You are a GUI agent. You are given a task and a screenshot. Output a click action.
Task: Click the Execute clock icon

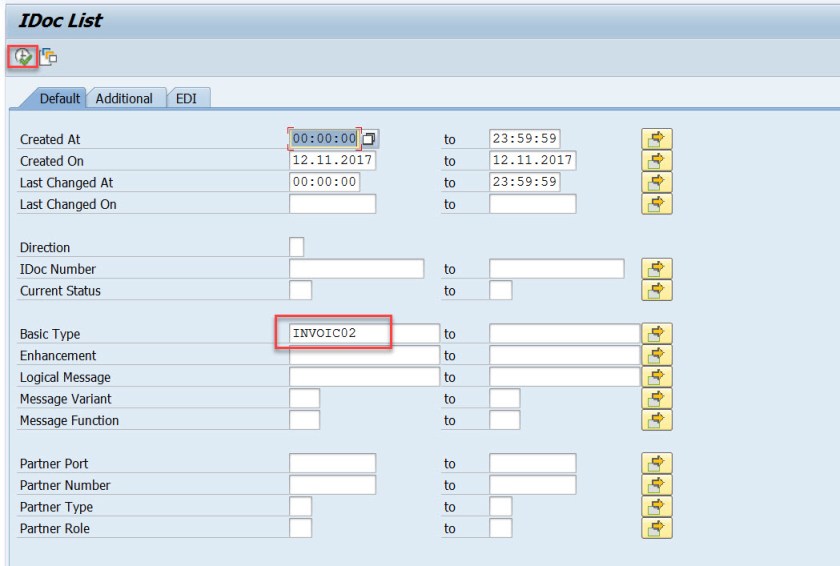pos(22,56)
